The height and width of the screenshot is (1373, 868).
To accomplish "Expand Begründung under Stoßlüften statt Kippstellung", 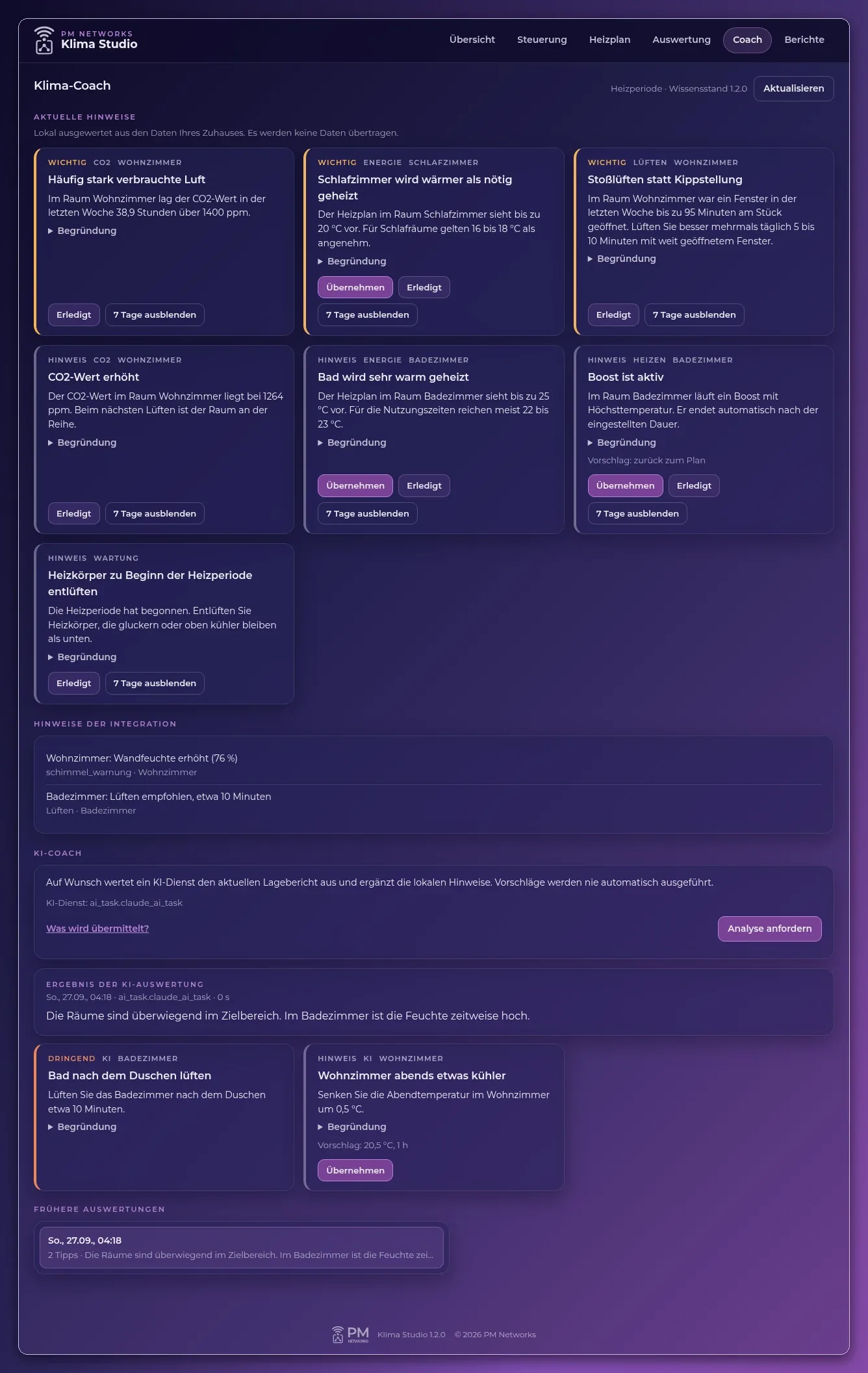I will click(622, 259).
